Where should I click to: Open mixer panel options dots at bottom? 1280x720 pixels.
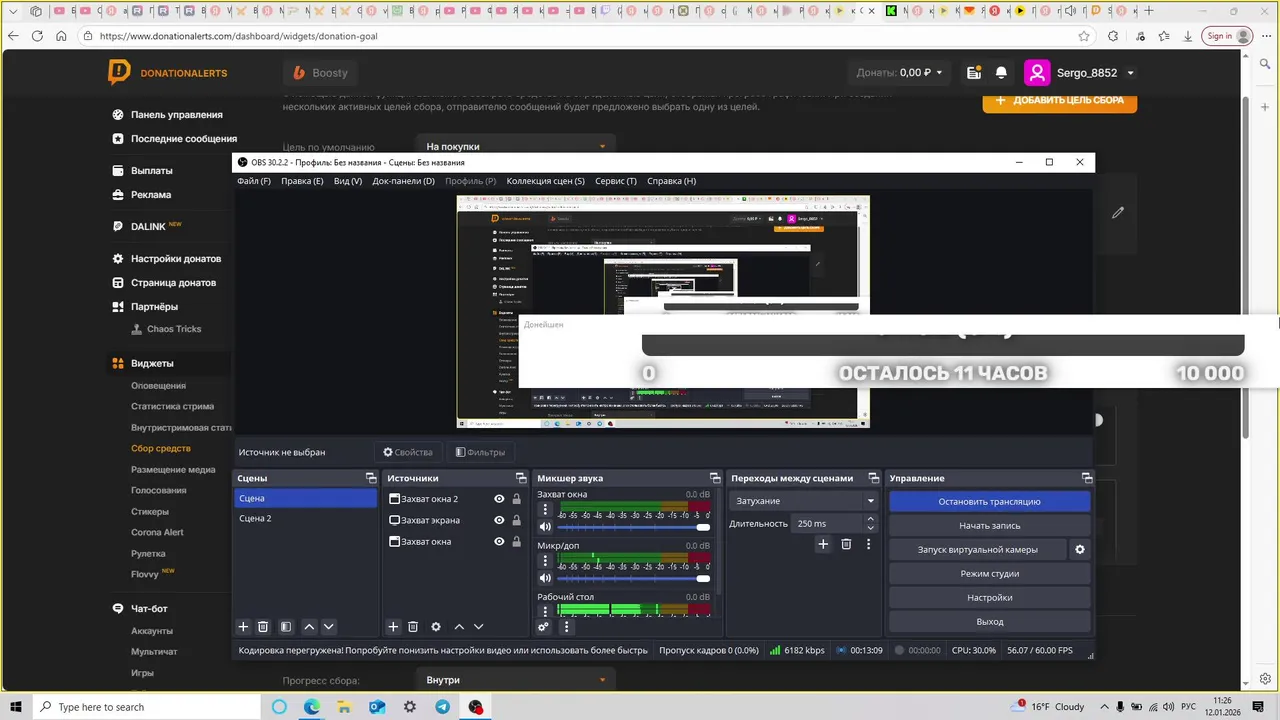[x=566, y=627]
